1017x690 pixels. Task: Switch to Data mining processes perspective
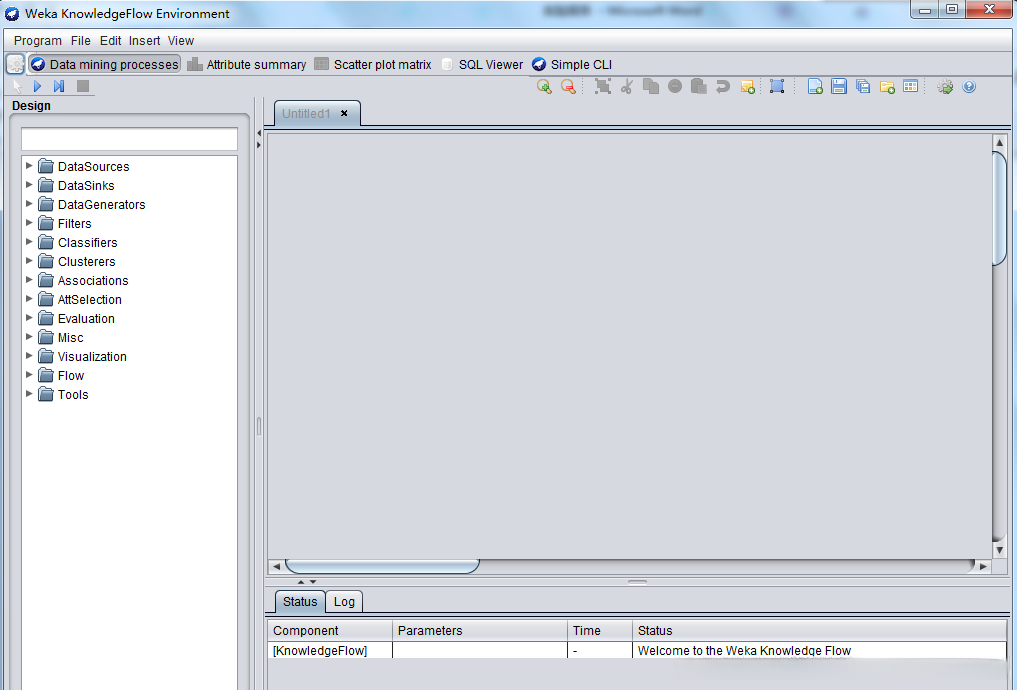tap(104, 64)
